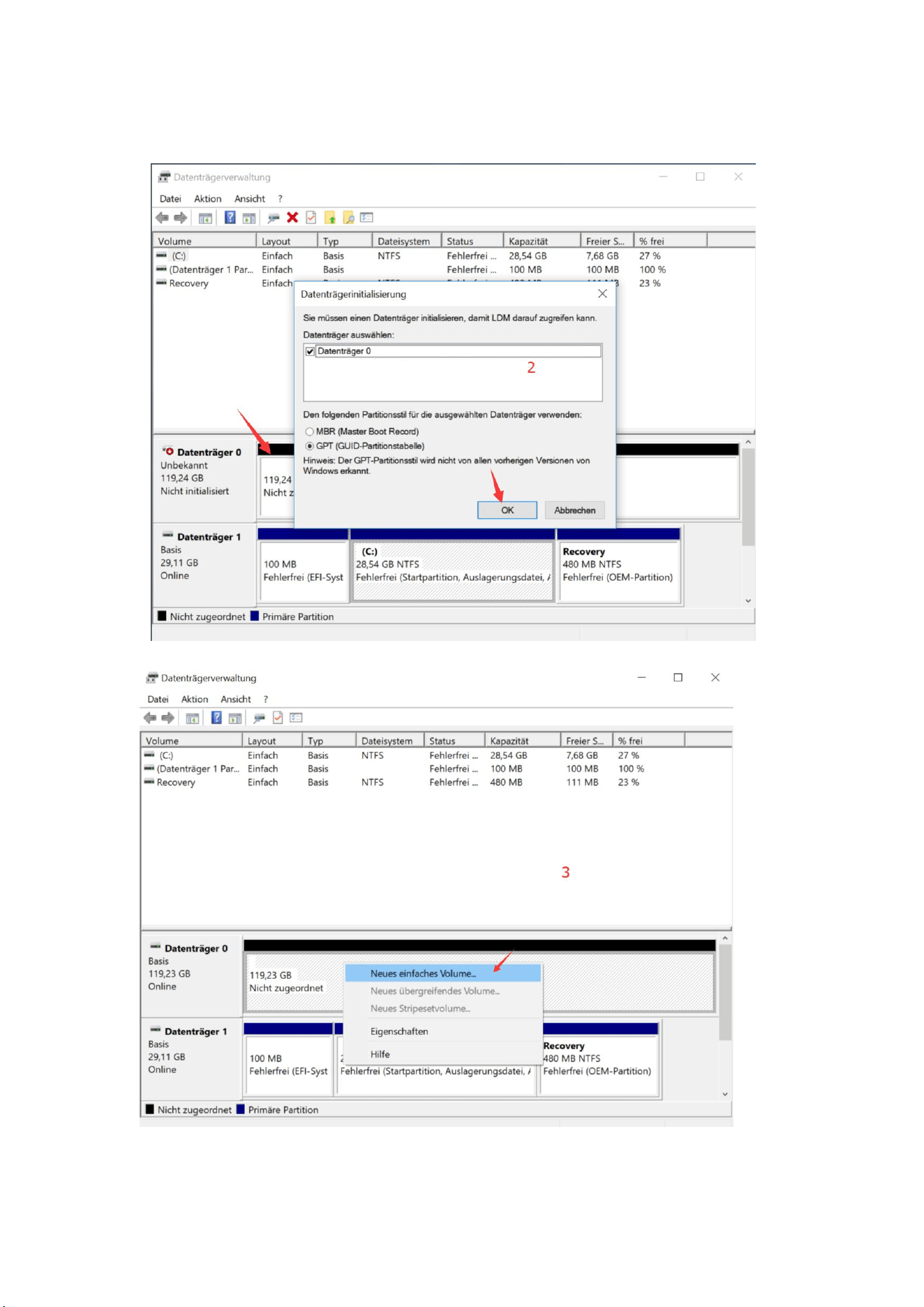Choose Eigenschaften in context menu

click(x=443, y=1031)
